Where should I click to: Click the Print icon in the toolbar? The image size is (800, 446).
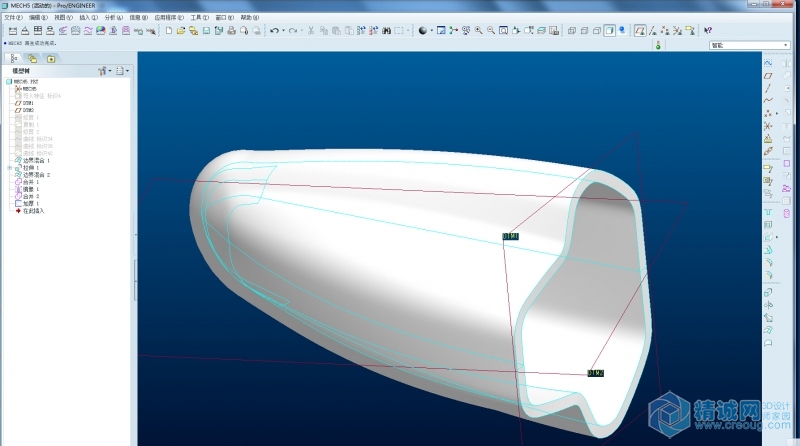coord(231,31)
